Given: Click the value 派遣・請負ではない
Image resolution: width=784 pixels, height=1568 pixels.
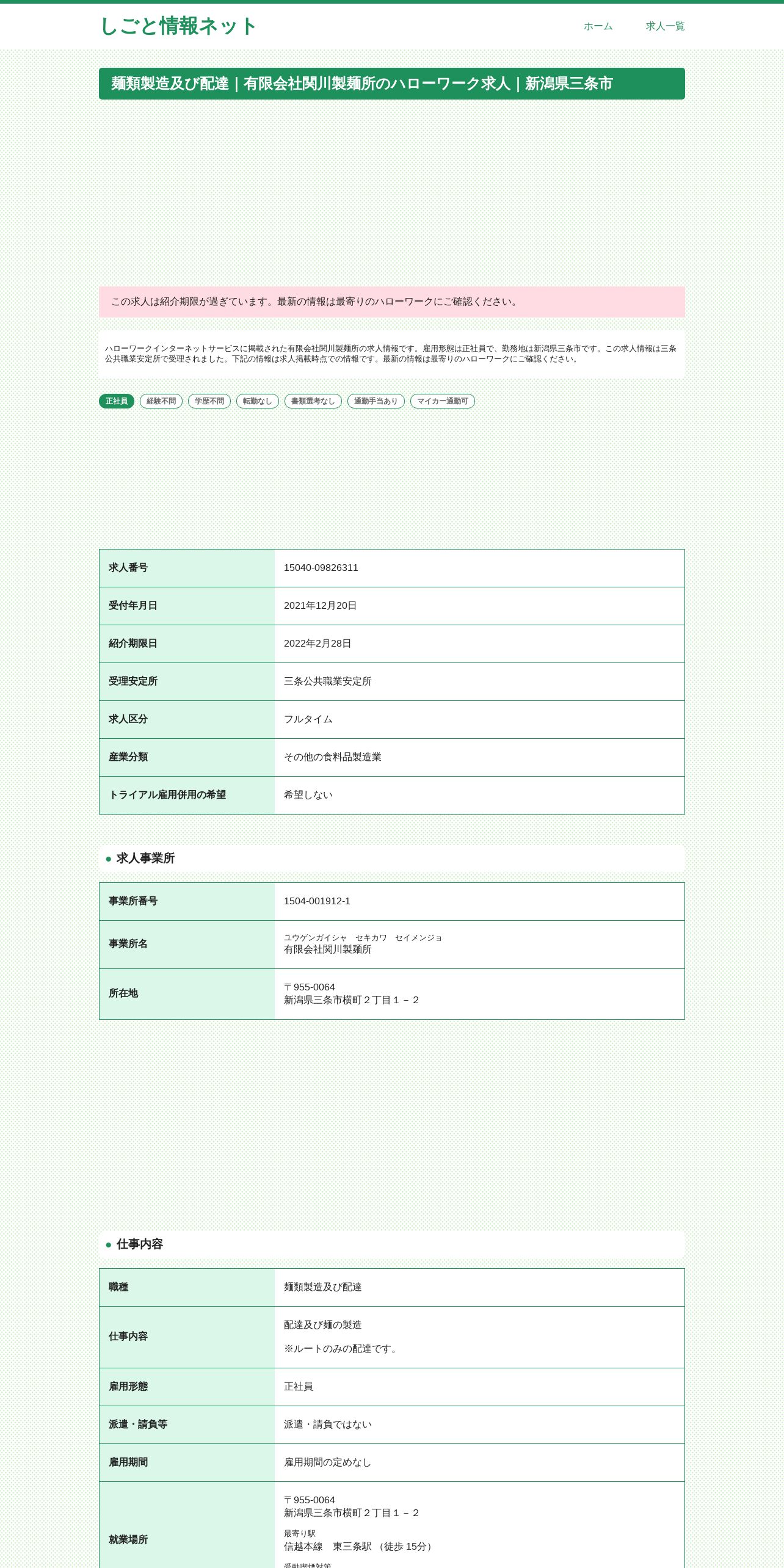Looking at the screenshot, I should (328, 1425).
